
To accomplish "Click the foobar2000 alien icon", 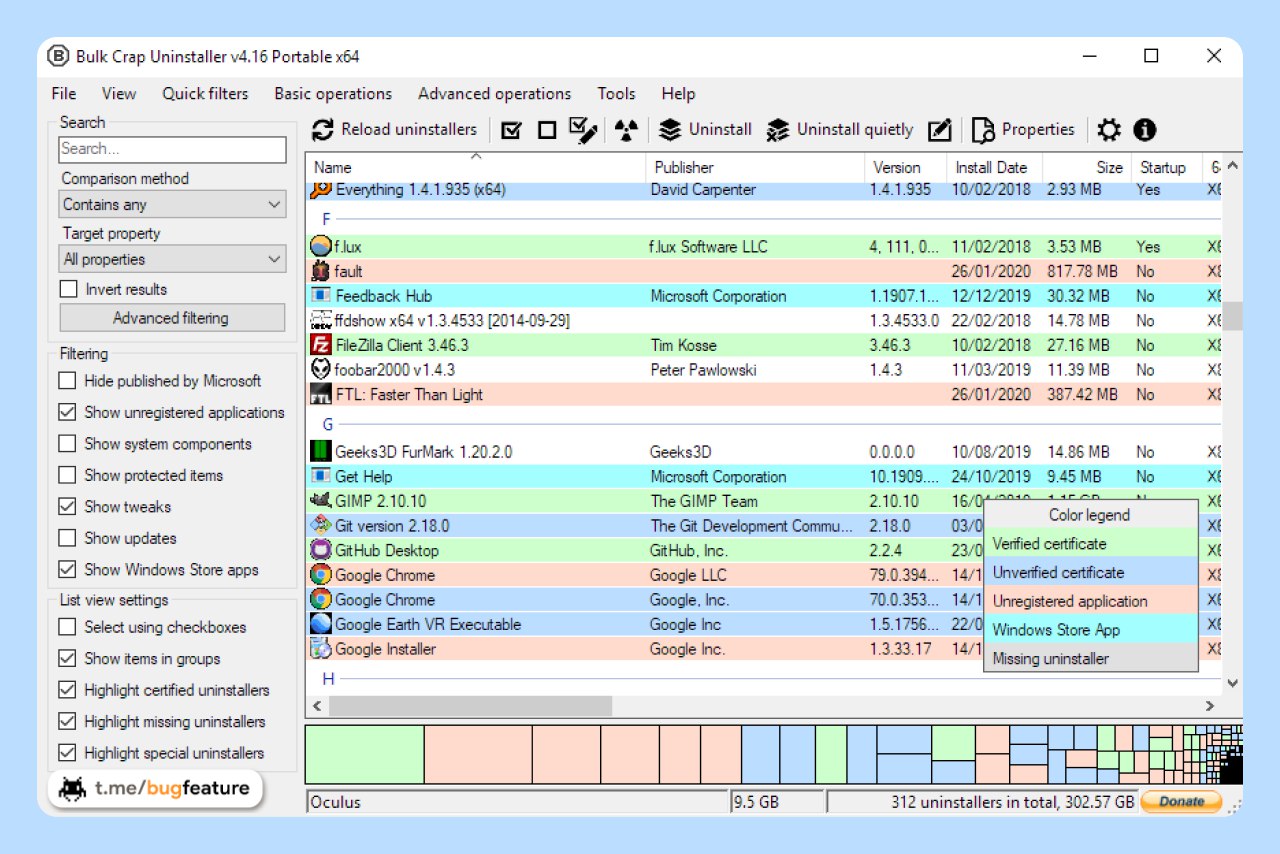I will click(320, 370).
